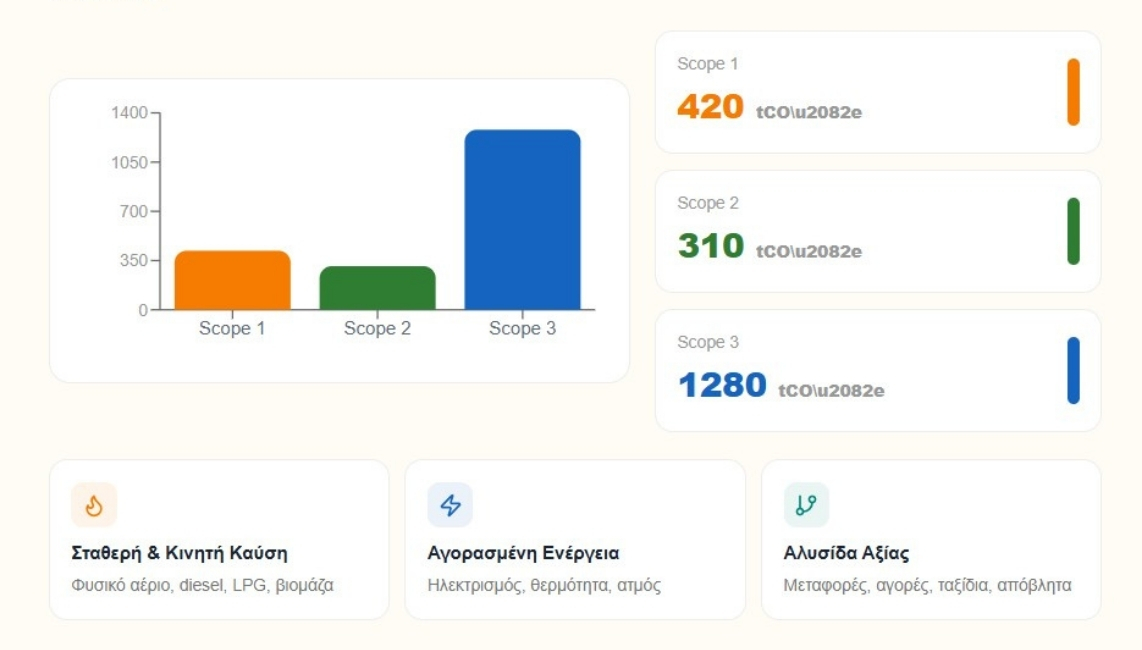Select the orange Scope 1 bar
Screen dimensions: 1142x650
point(232,281)
